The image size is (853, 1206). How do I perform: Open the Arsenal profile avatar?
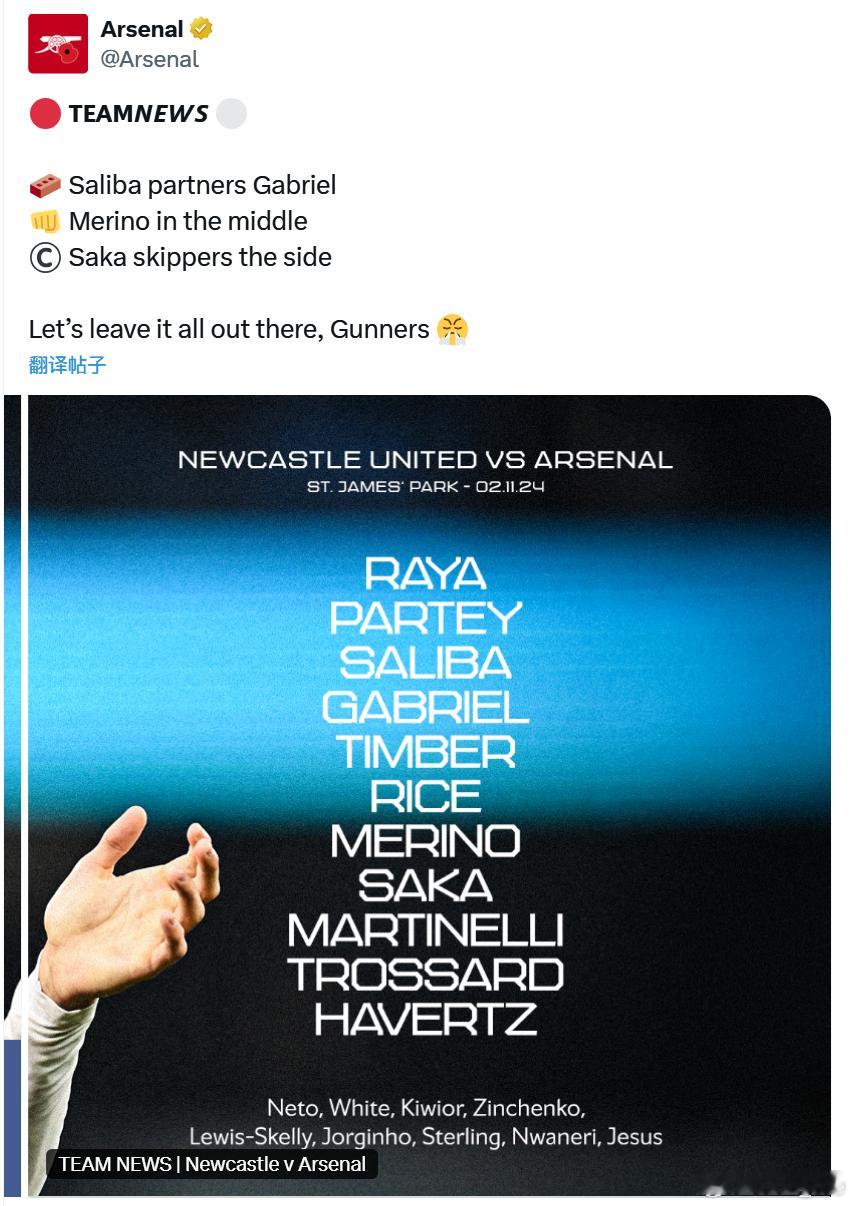pos(58,44)
